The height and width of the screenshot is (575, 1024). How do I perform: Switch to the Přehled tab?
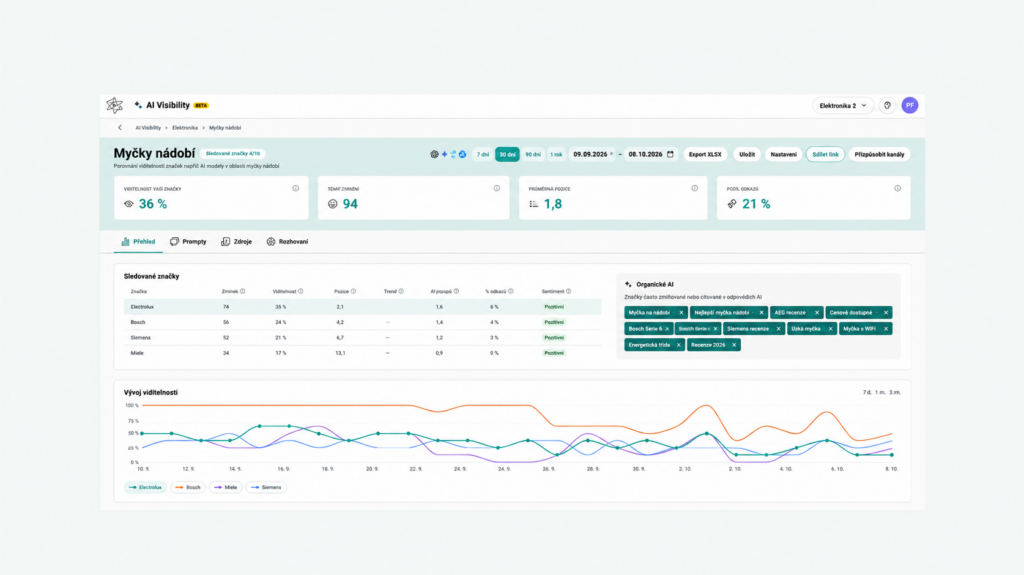tap(138, 242)
